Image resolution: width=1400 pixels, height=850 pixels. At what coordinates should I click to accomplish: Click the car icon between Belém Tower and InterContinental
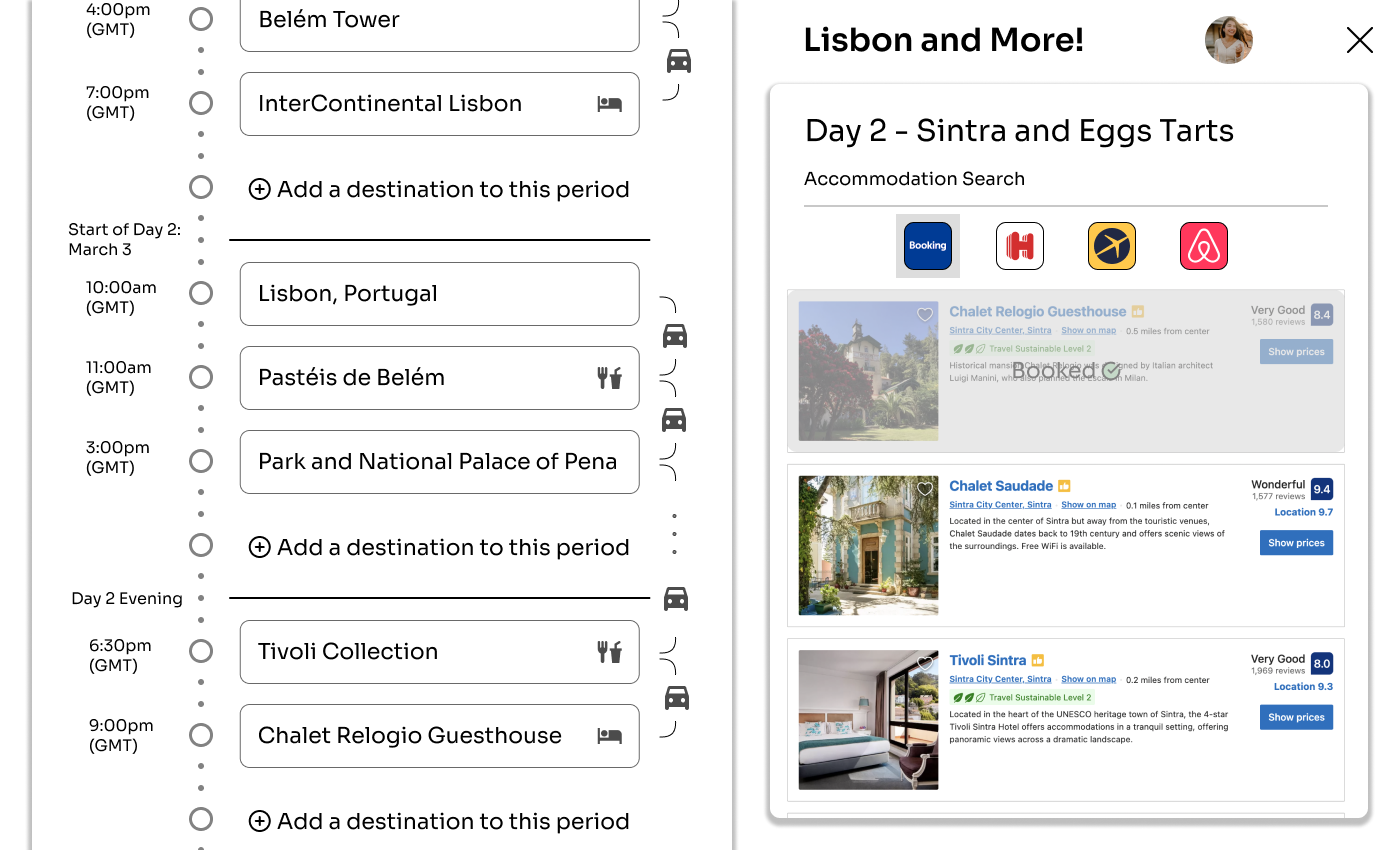pyautogui.click(x=679, y=61)
